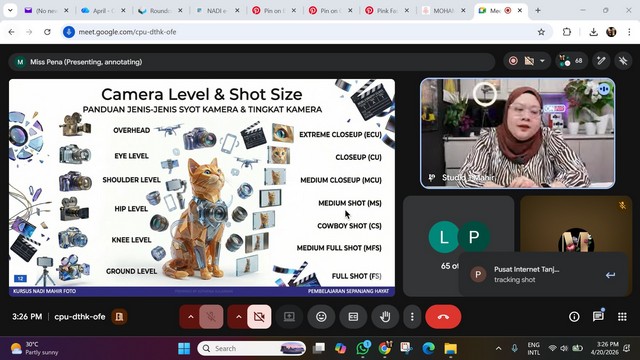Switch to the April browser tab
Screen dimensions: 640x360
(x=103, y=11)
